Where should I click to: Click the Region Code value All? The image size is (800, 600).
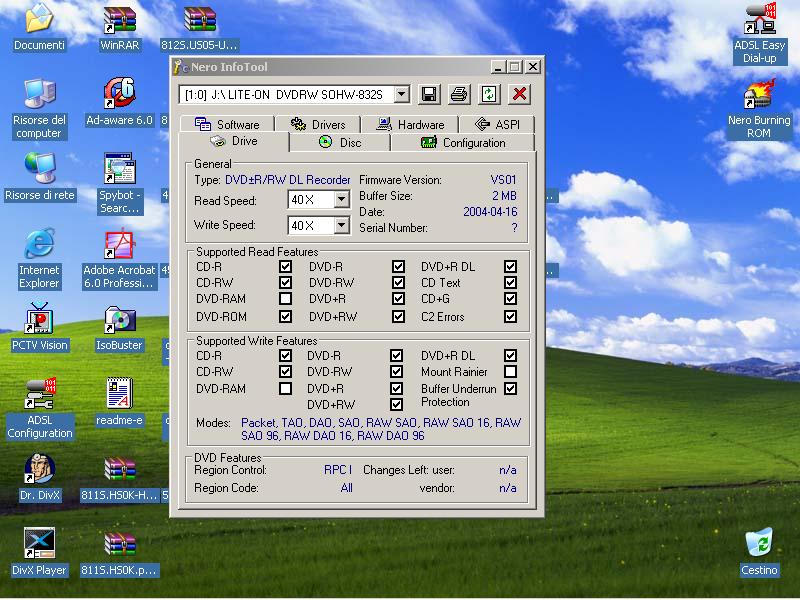point(346,488)
